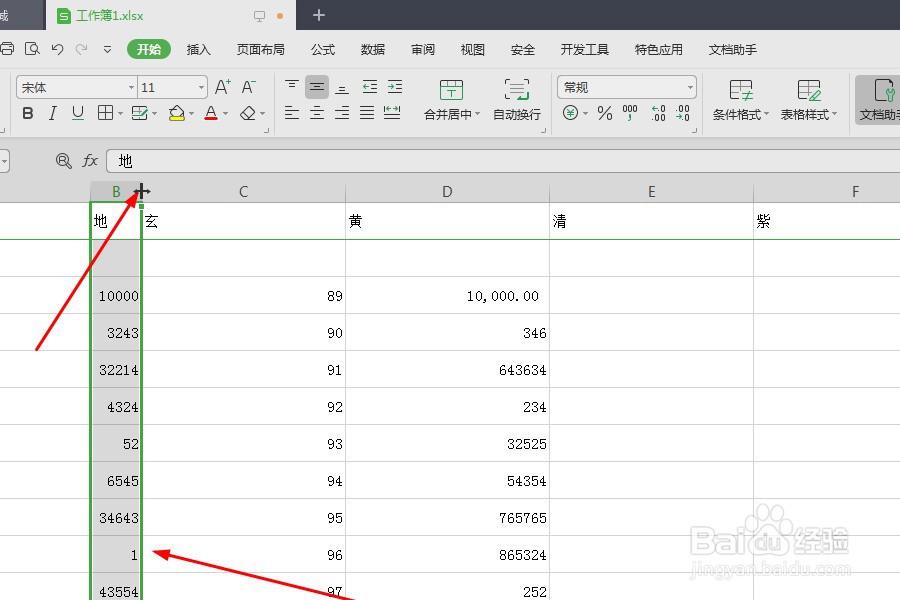Open the 安全 ribbon tab

522,49
